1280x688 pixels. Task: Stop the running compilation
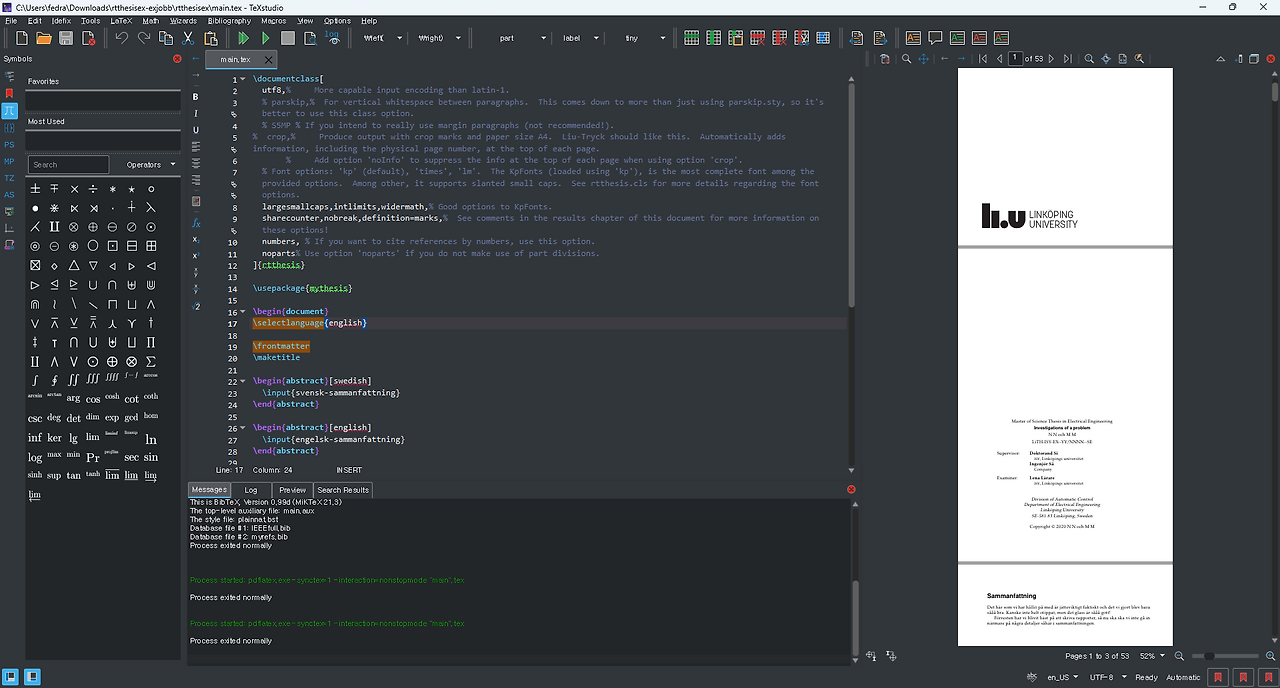coord(287,38)
